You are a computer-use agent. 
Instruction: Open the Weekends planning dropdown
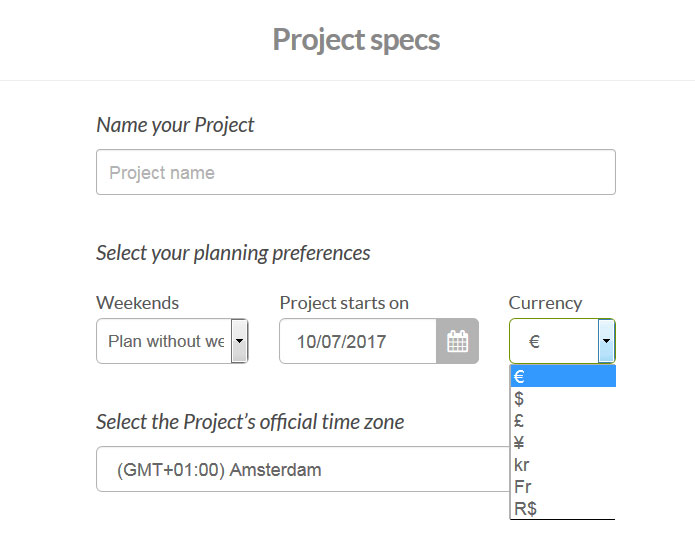coord(172,341)
